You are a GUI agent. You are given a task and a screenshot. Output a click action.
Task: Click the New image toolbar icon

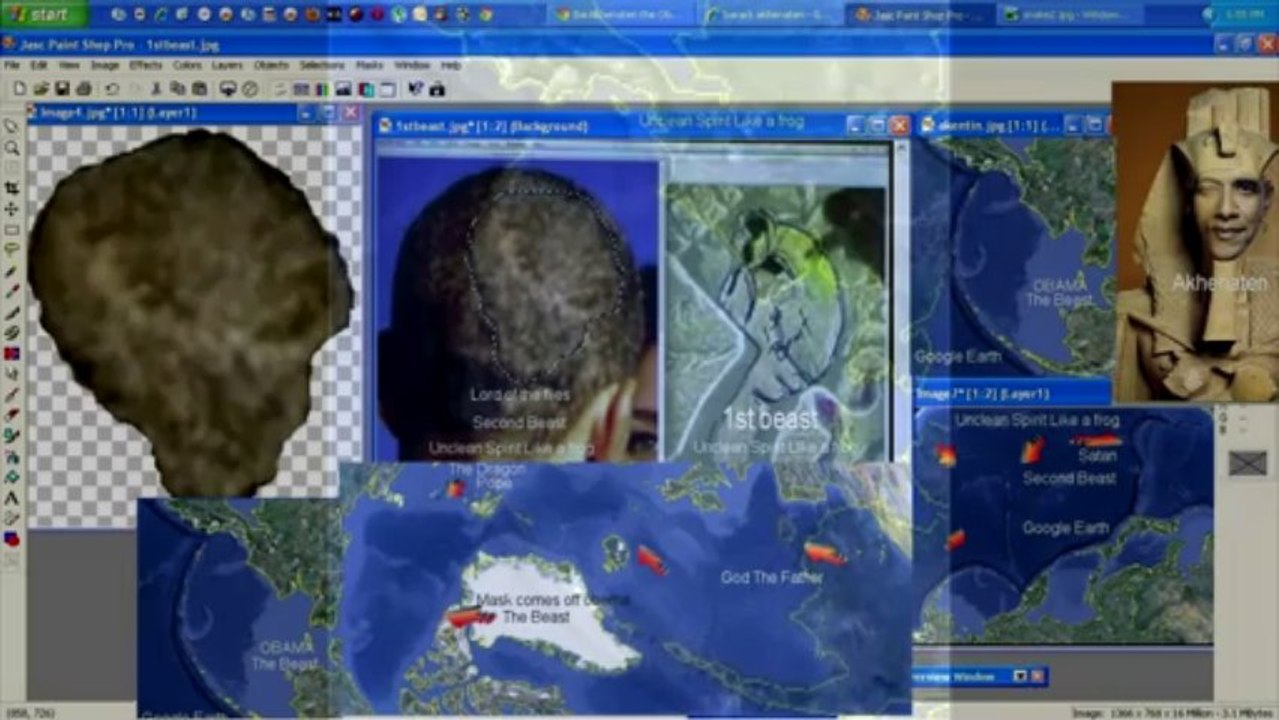pyautogui.click(x=19, y=89)
